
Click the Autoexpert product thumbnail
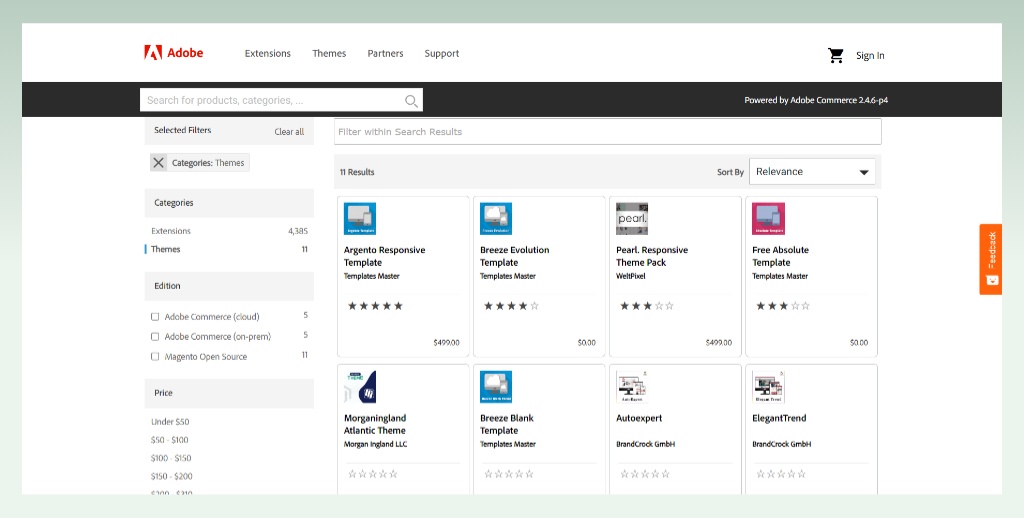point(632,387)
